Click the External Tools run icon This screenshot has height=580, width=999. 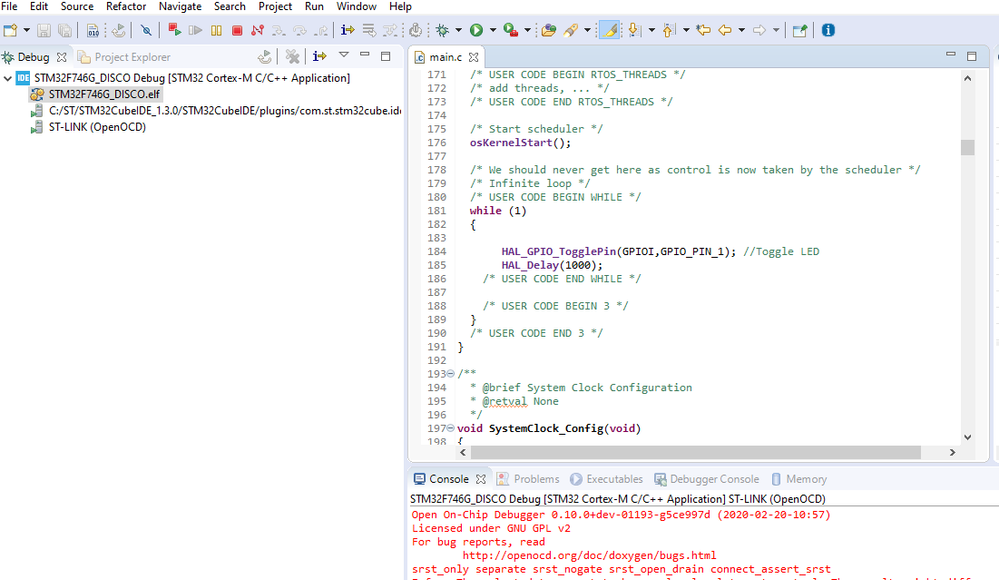[x=510, y=30]
